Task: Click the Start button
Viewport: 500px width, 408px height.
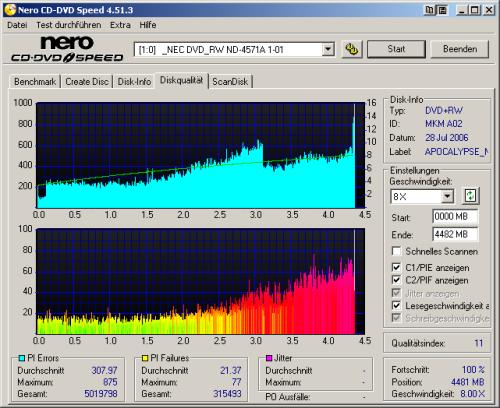Action: tap(396, 49)
